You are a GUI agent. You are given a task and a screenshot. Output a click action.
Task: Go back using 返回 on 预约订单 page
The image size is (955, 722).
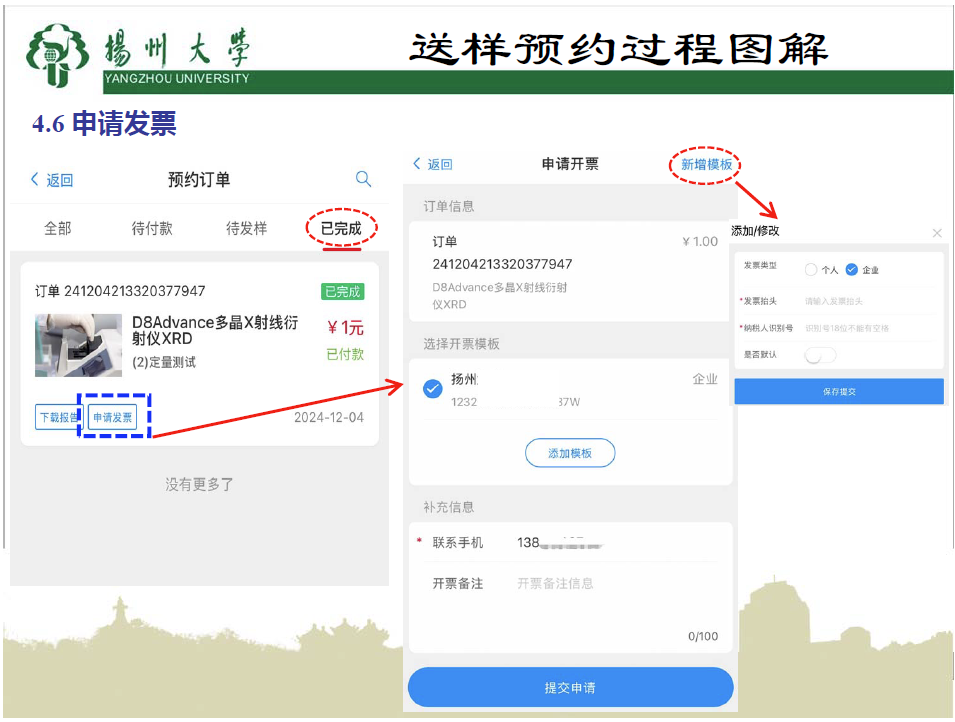coord(52,180)
